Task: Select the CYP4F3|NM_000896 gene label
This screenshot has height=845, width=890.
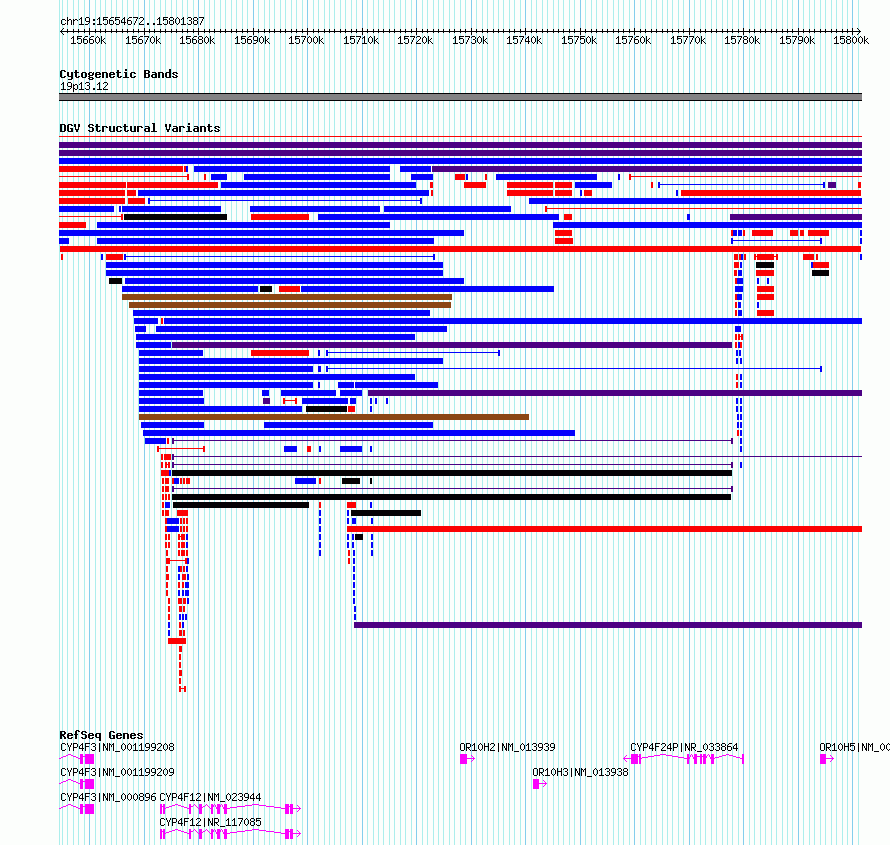Action: click(108, 797)
